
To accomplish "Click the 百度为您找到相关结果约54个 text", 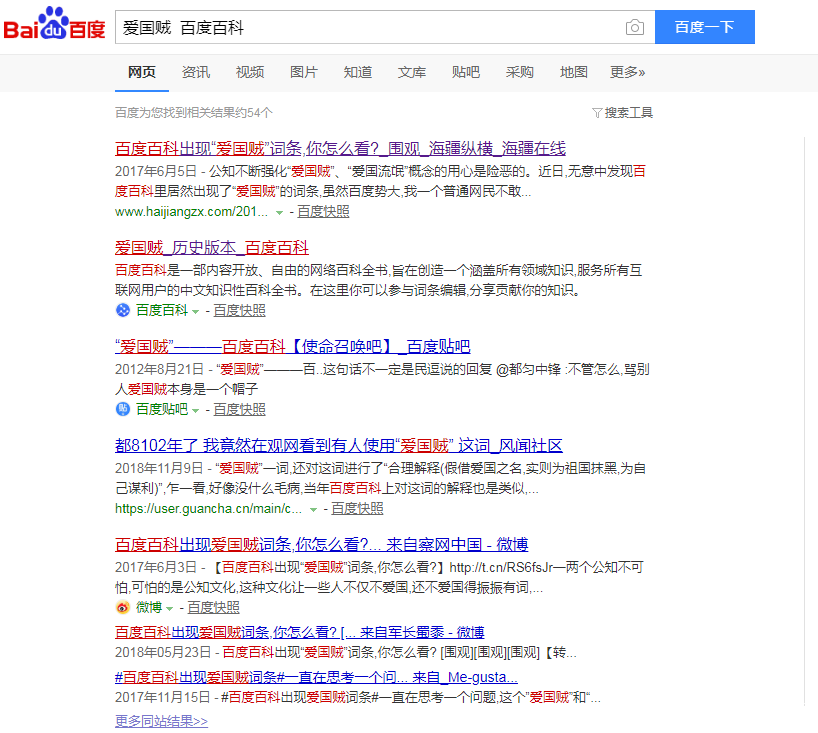I will [194, 113].
